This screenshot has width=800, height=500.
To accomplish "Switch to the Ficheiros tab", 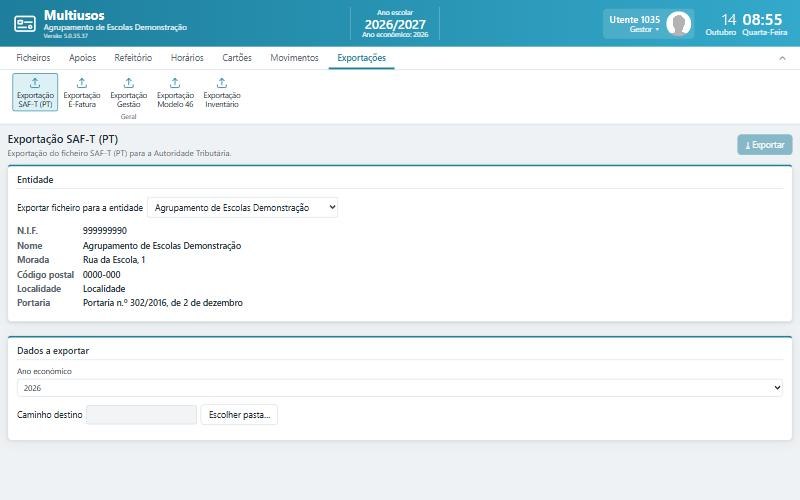I will 33,58.
